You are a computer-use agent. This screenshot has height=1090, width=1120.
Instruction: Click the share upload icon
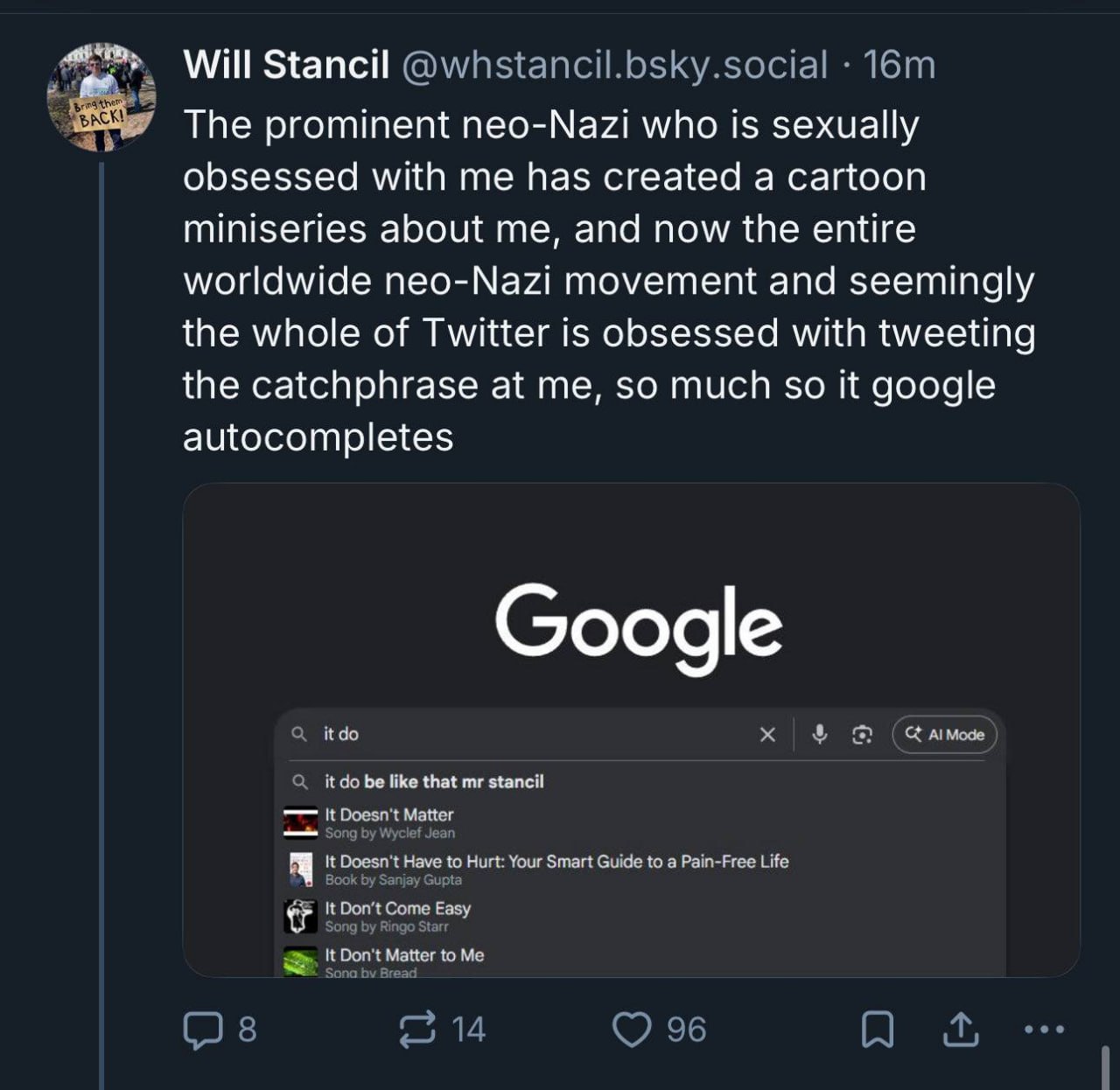tap(961, 1030)
